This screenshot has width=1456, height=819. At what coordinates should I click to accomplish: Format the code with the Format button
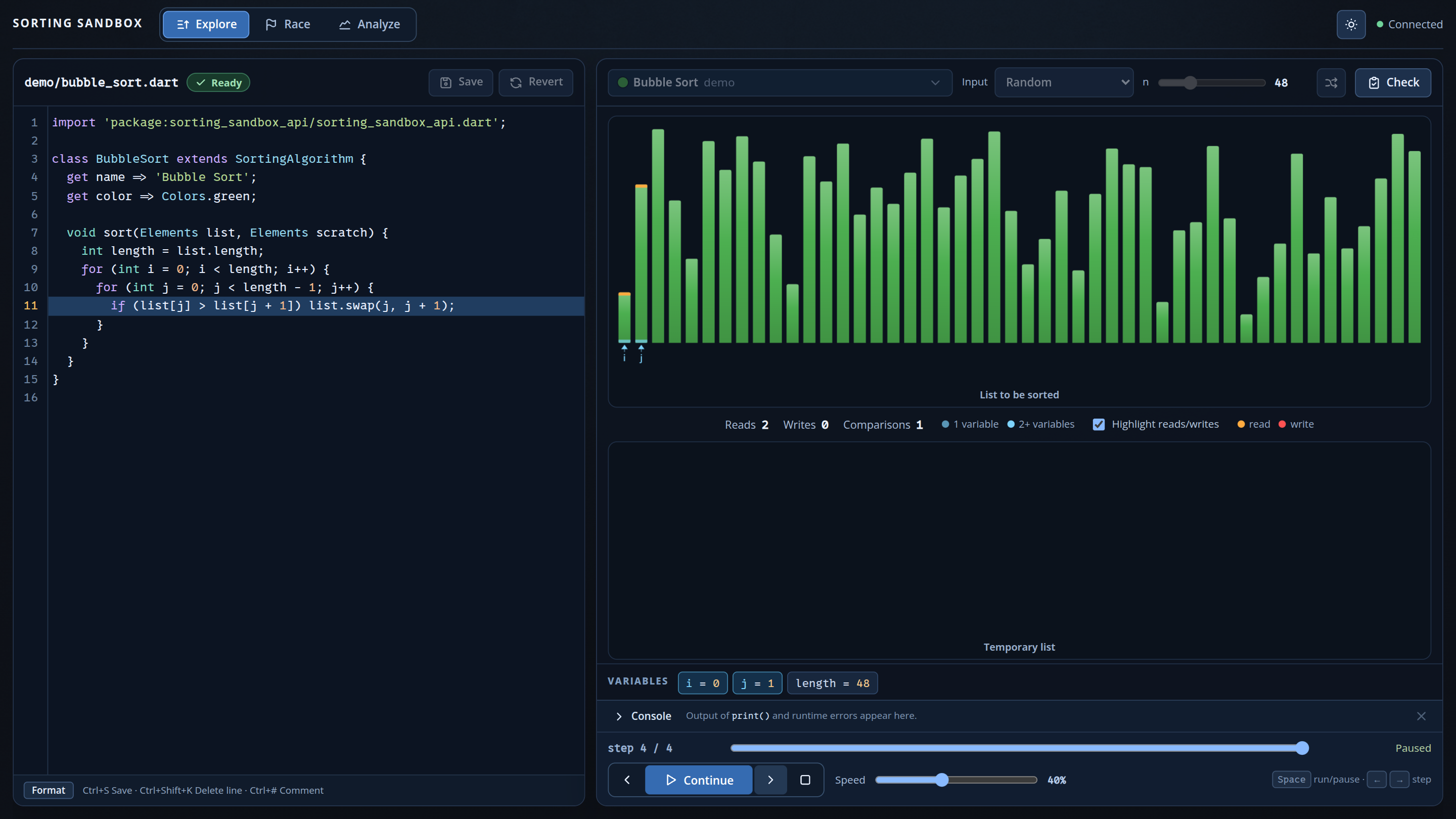pyautogui.click(x=49, y=790)
